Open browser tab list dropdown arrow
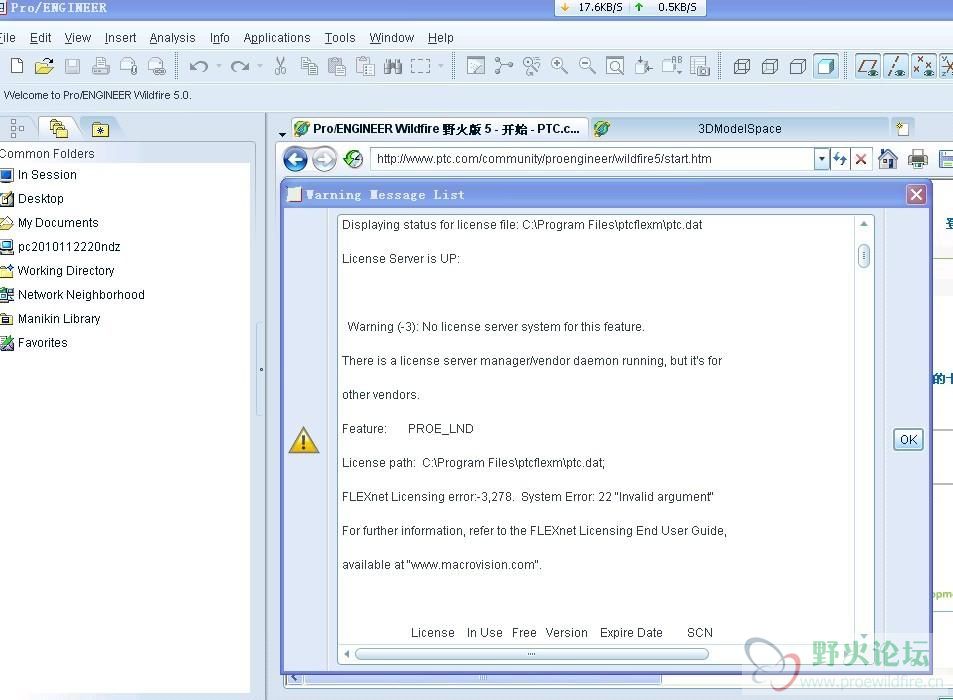Viewport: 953px width, 700px height. (x=282, y=133)
